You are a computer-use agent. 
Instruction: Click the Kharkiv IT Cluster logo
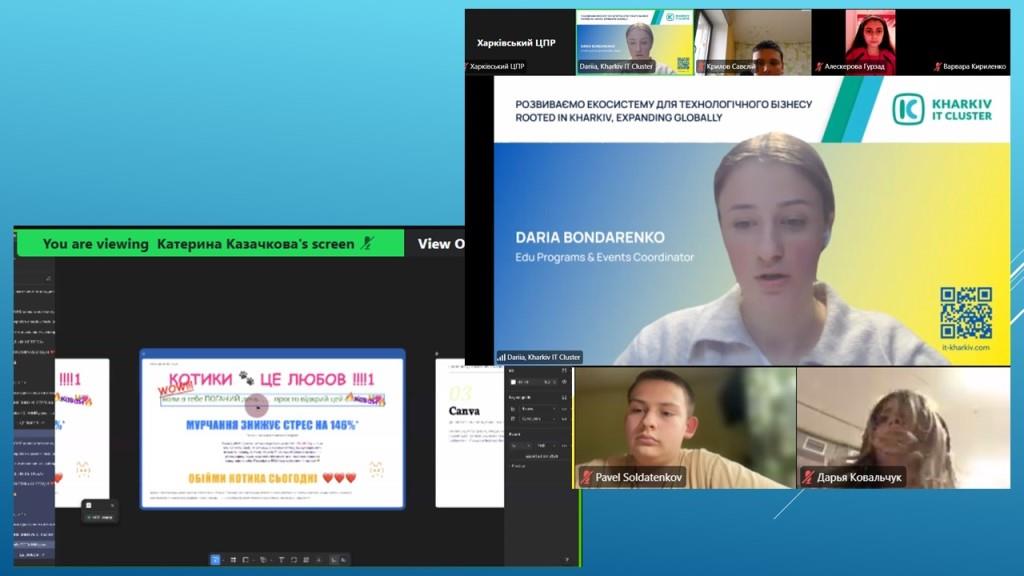click(942, 109)
